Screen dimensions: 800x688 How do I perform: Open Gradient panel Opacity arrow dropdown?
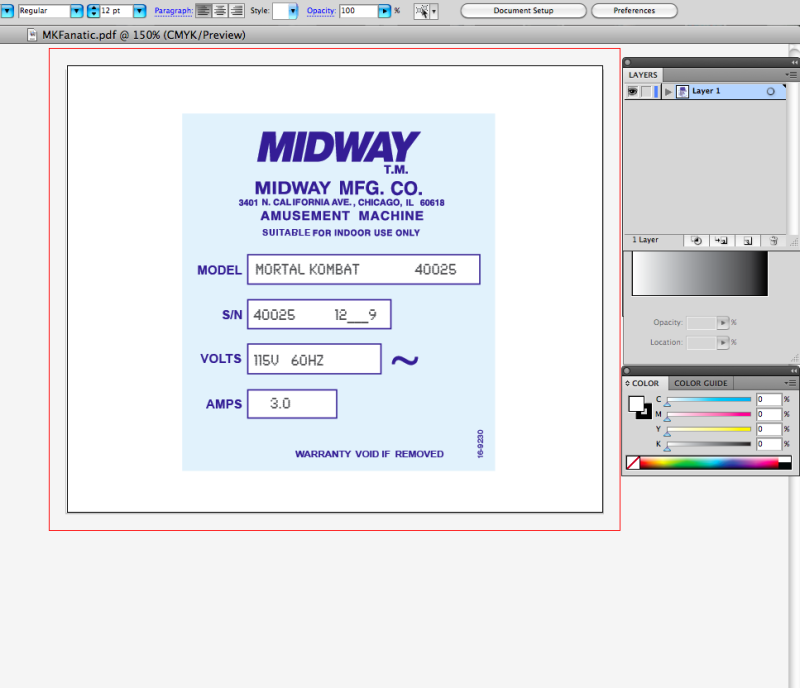722,323
